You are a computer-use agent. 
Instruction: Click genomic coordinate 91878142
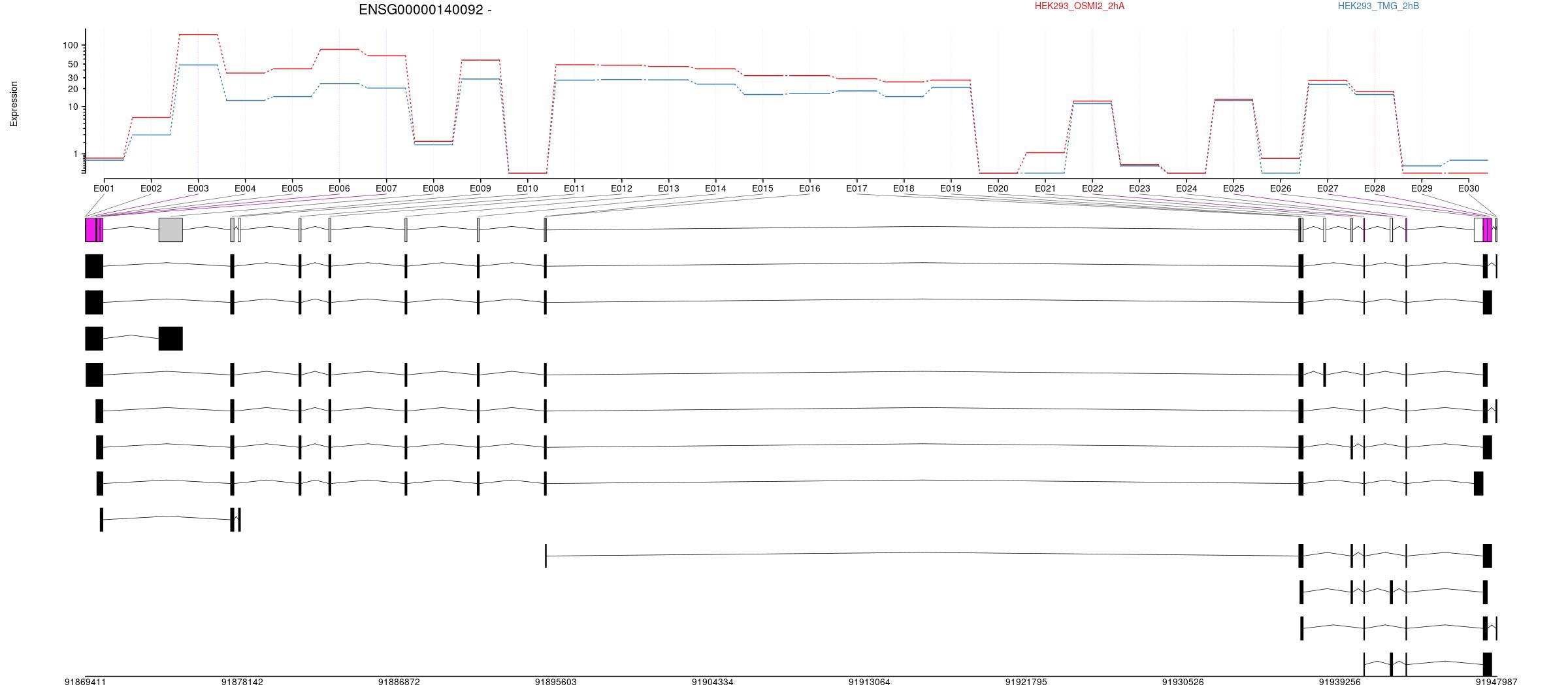(242, 682)
